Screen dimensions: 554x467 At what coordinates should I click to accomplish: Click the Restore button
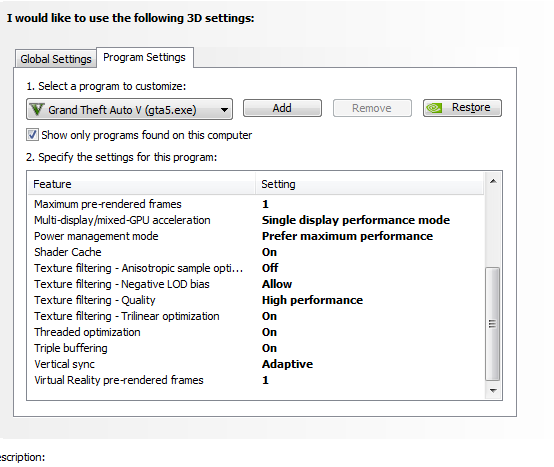tap(462, 108)
